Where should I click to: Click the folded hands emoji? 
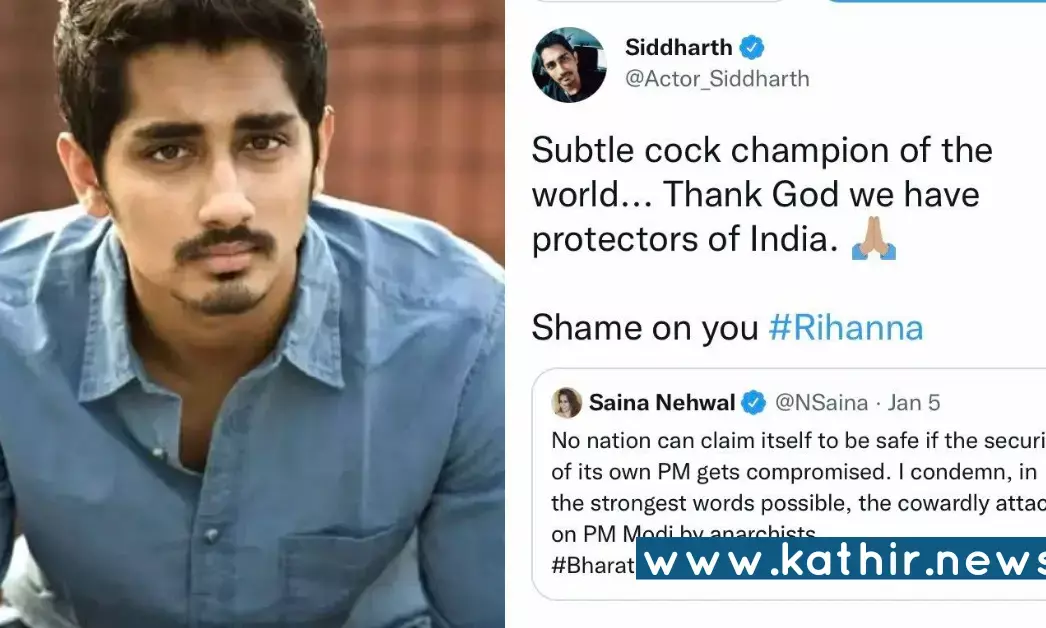pos(874,240)
